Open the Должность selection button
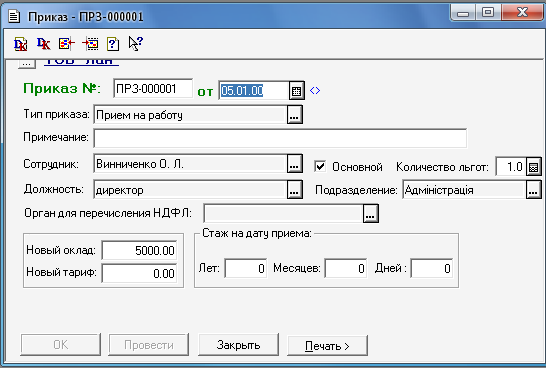Screen dimensions: 546x368 [x=295, y=190]
